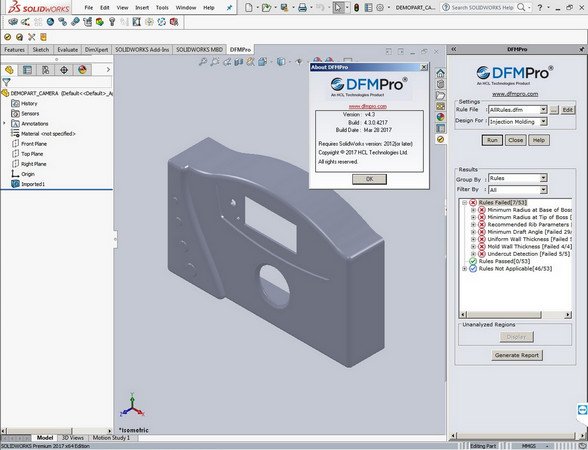Open the Insert menu
The width and height of the screenshot is (588, 450).
pos(142,8)
